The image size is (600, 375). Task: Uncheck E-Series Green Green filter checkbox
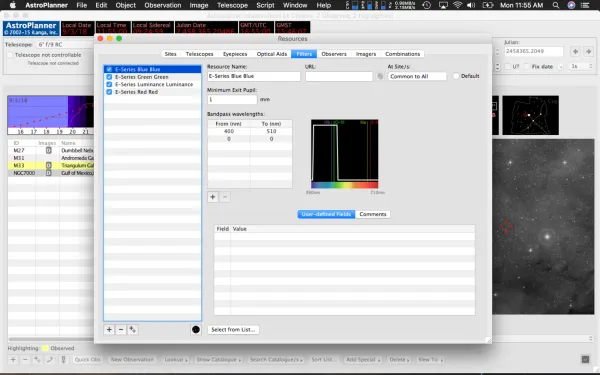click(x=109, y=77)
